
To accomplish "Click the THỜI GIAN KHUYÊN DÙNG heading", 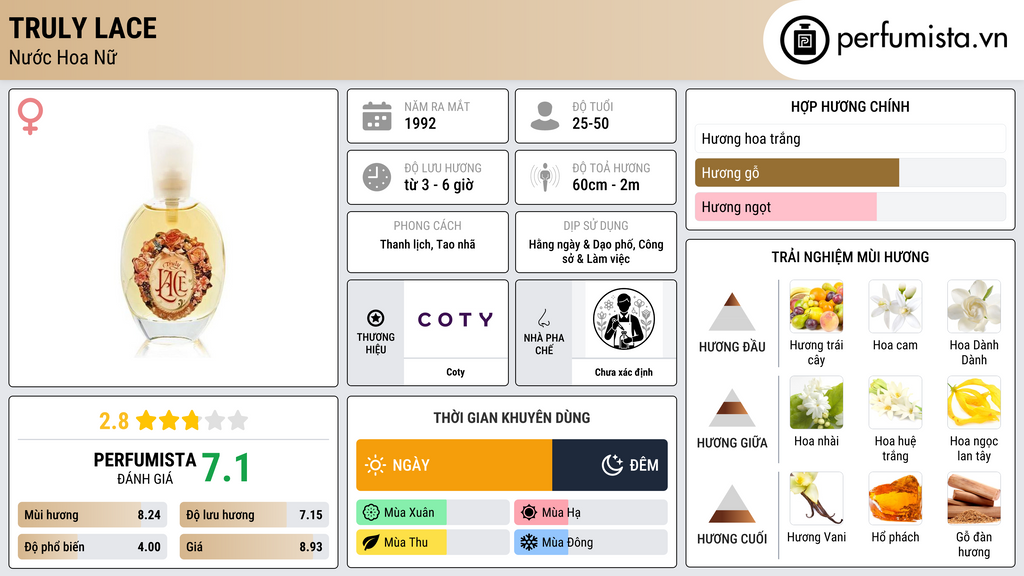I will (511, 418).
